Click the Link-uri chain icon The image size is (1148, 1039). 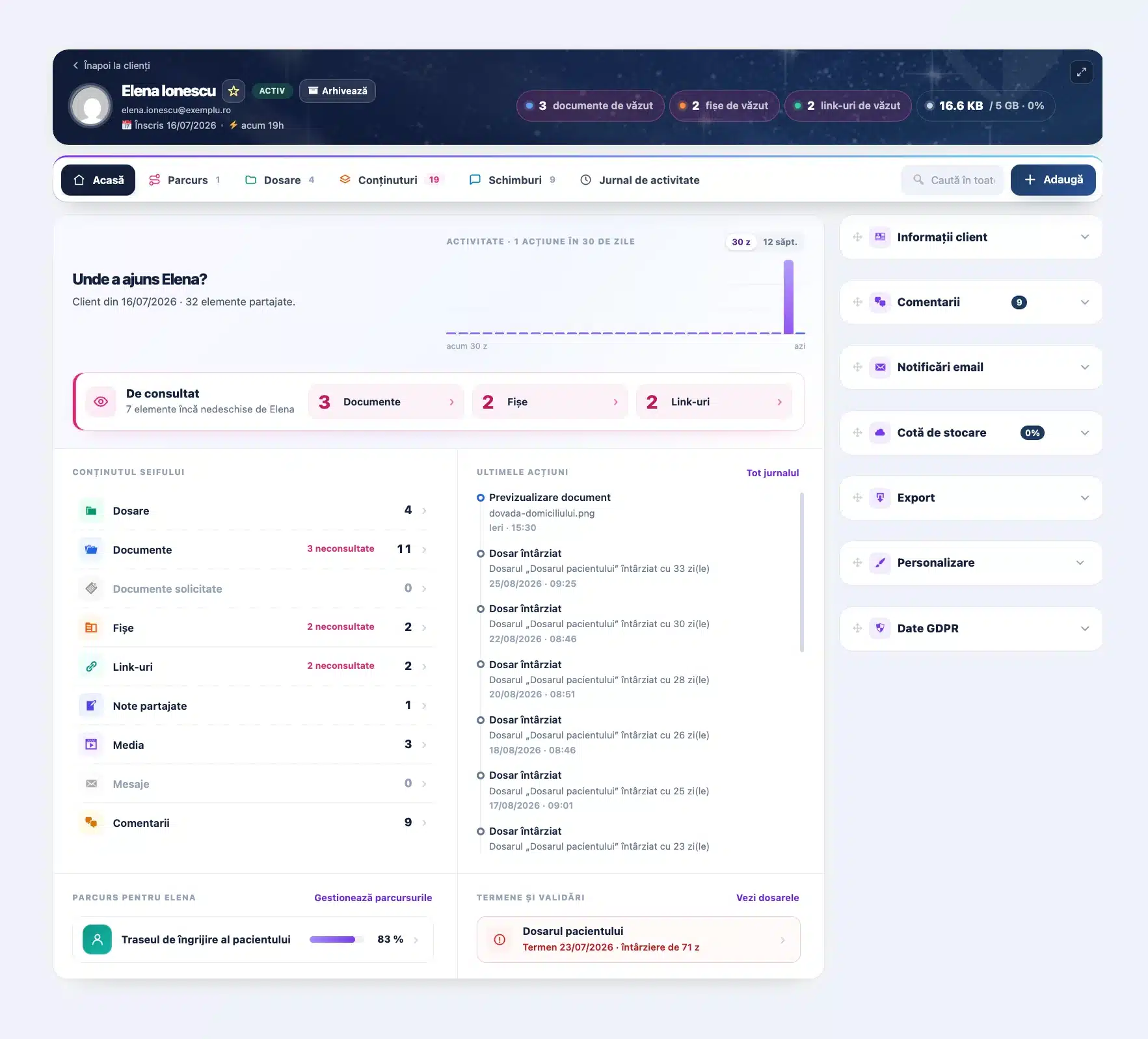click(92, 667)
